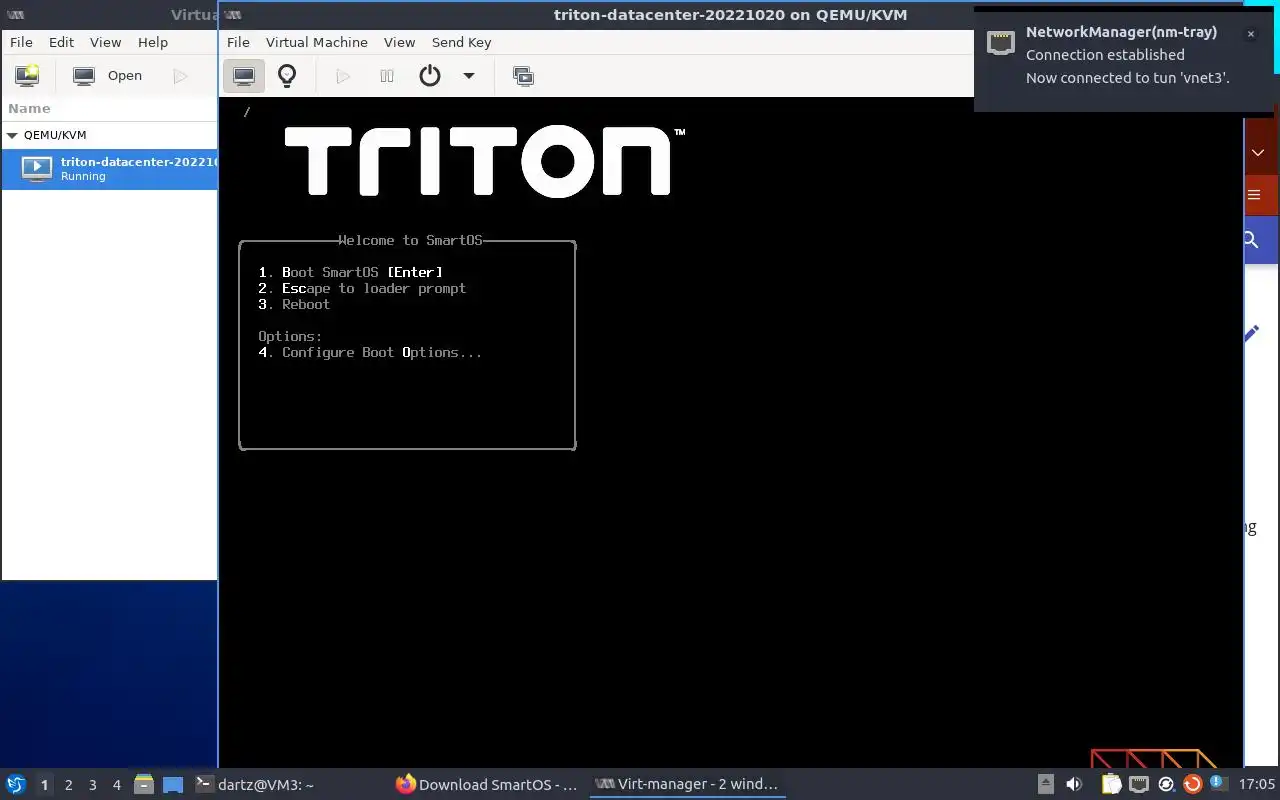Viewport: 1280px width, 800px height.
Task: Open VM console window menu icon in title bar
Action: (232, 15)
